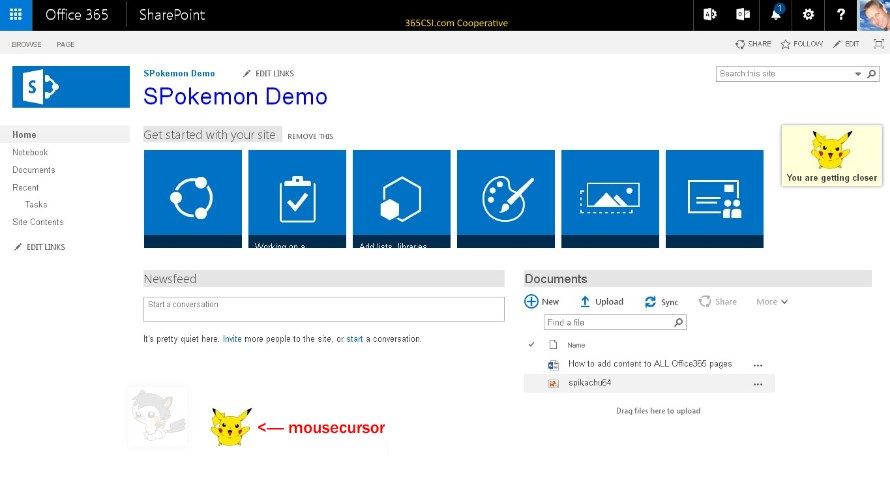Switch to the PAGE ribbon tab
Screen dimensions: 890x493
(65, 44)
